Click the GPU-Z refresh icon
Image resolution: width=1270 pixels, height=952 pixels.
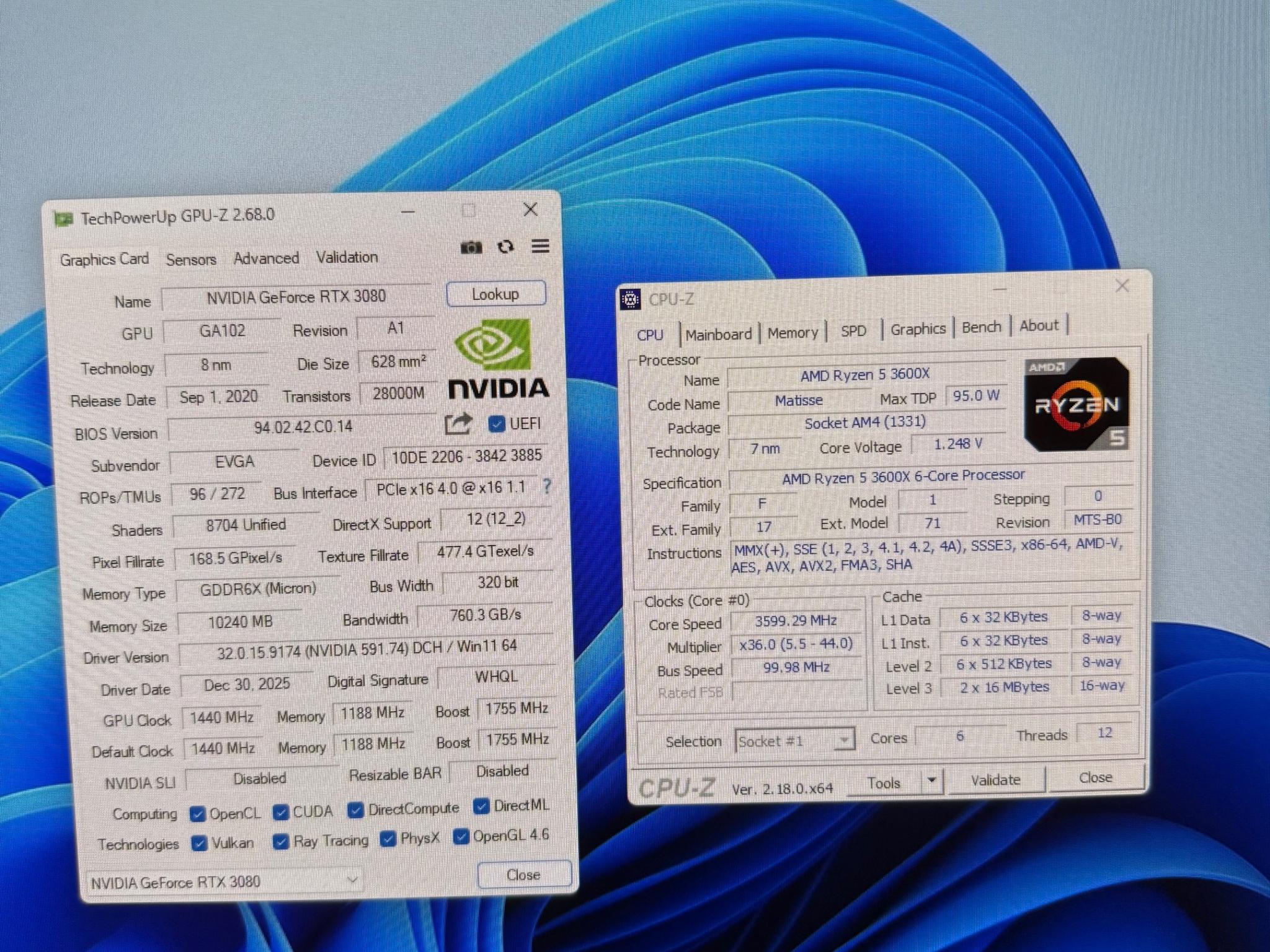click(x=506, y=247)
